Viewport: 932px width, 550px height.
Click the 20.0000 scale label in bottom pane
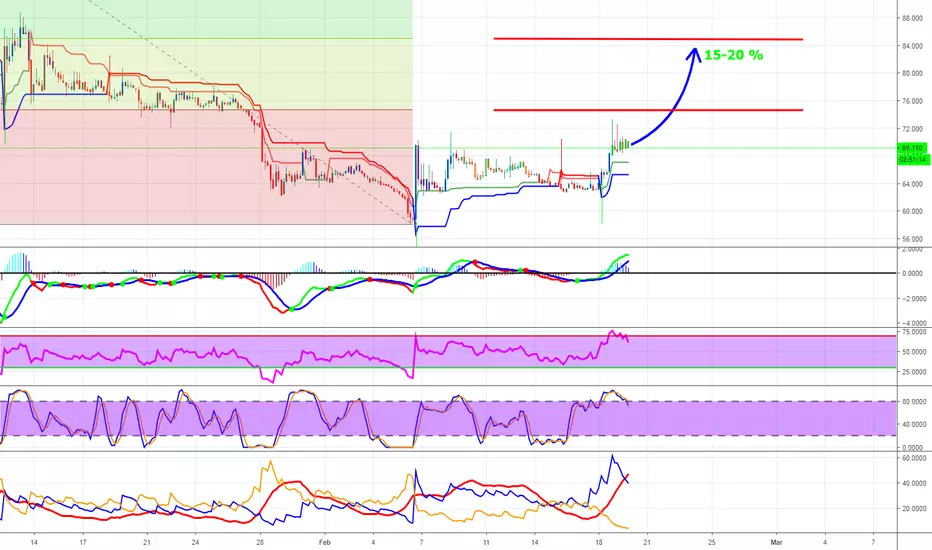[x=914, y=509]
